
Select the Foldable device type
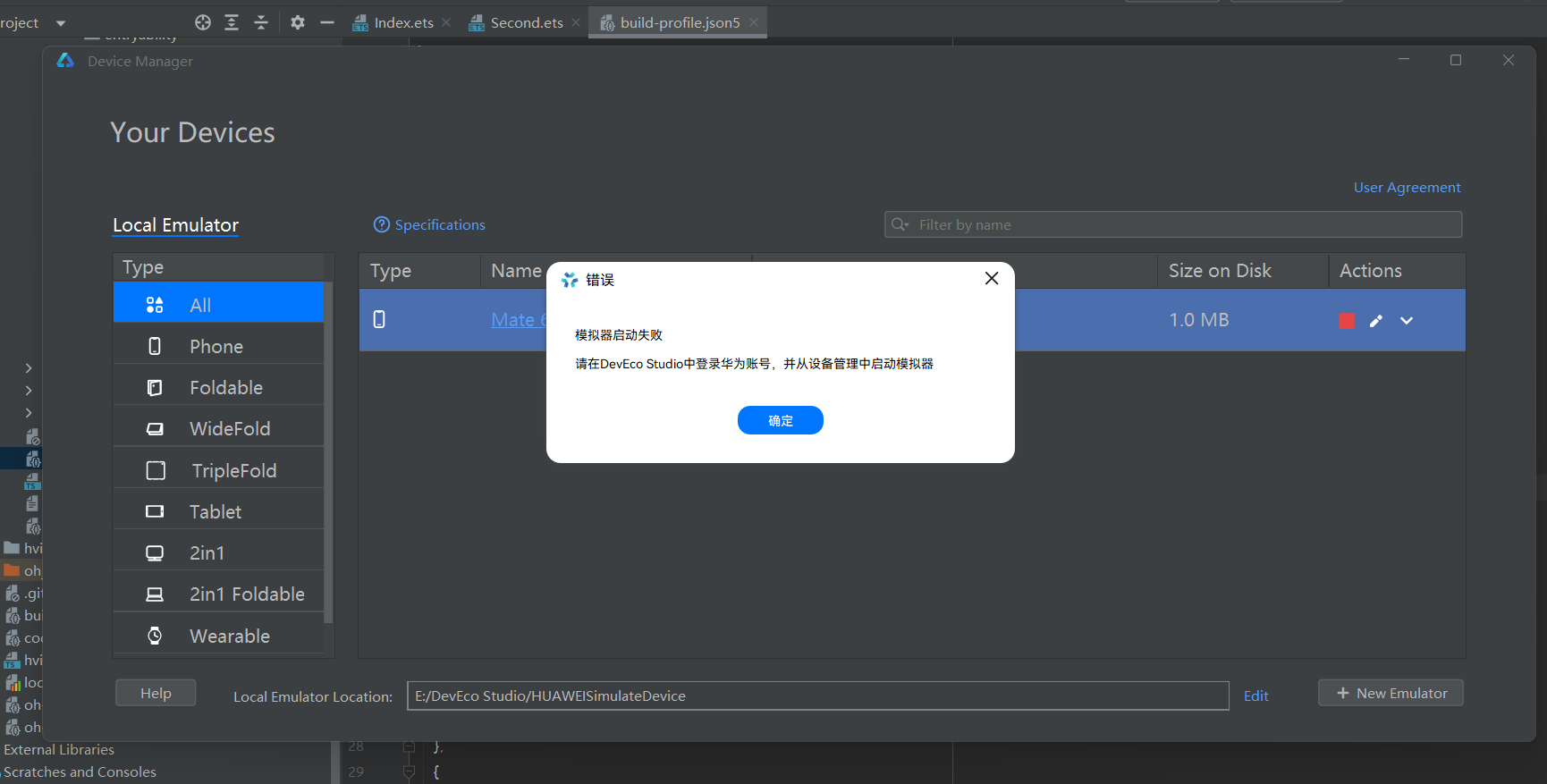218,387
